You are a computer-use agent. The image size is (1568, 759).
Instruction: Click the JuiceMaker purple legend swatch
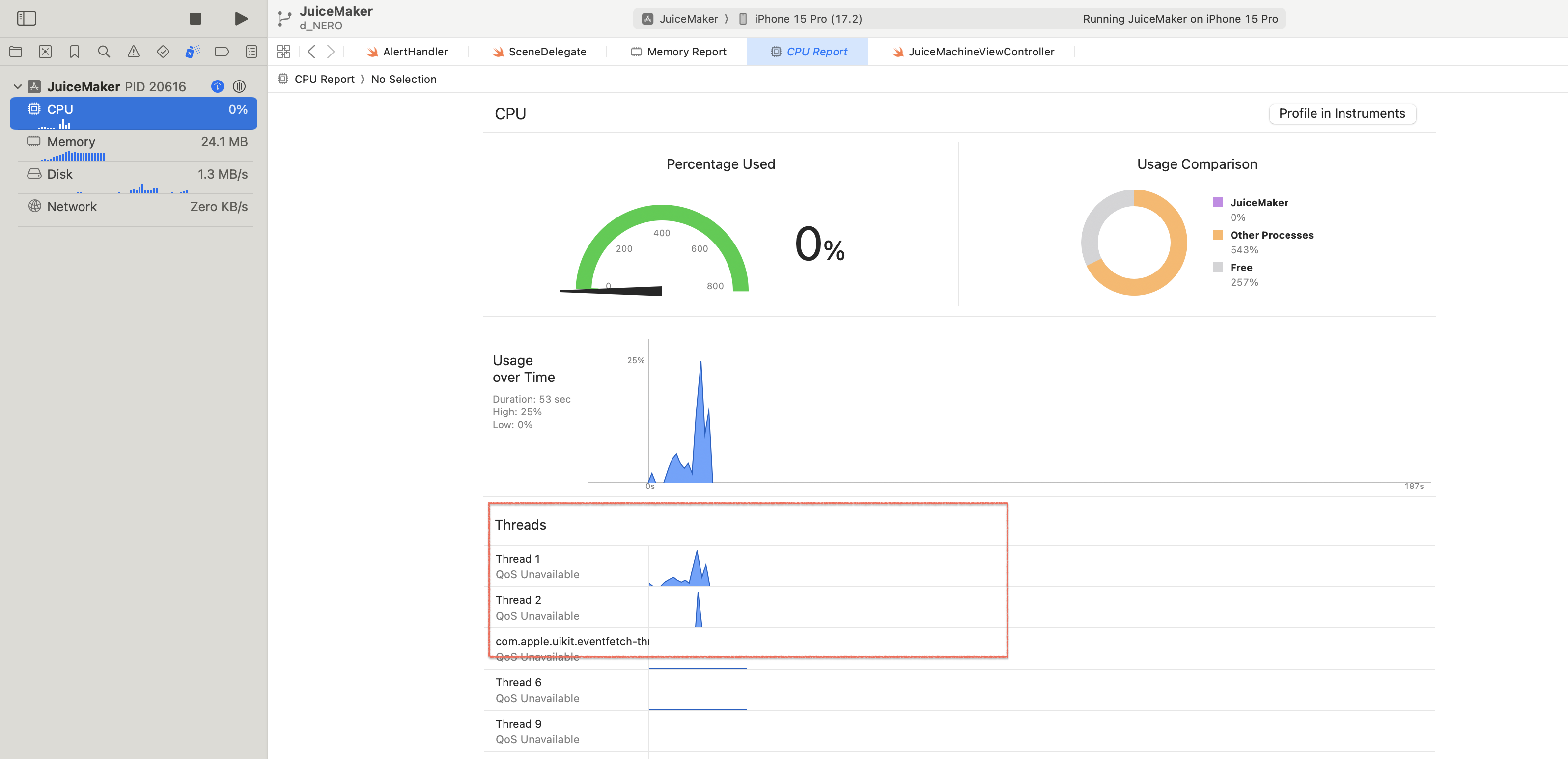pos(1217,203)
